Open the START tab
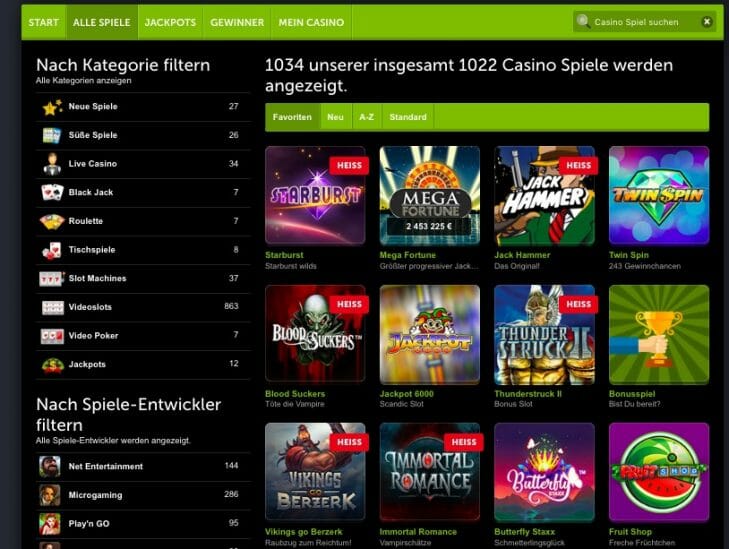The image size is (729, 549). [x=44, y=22]
